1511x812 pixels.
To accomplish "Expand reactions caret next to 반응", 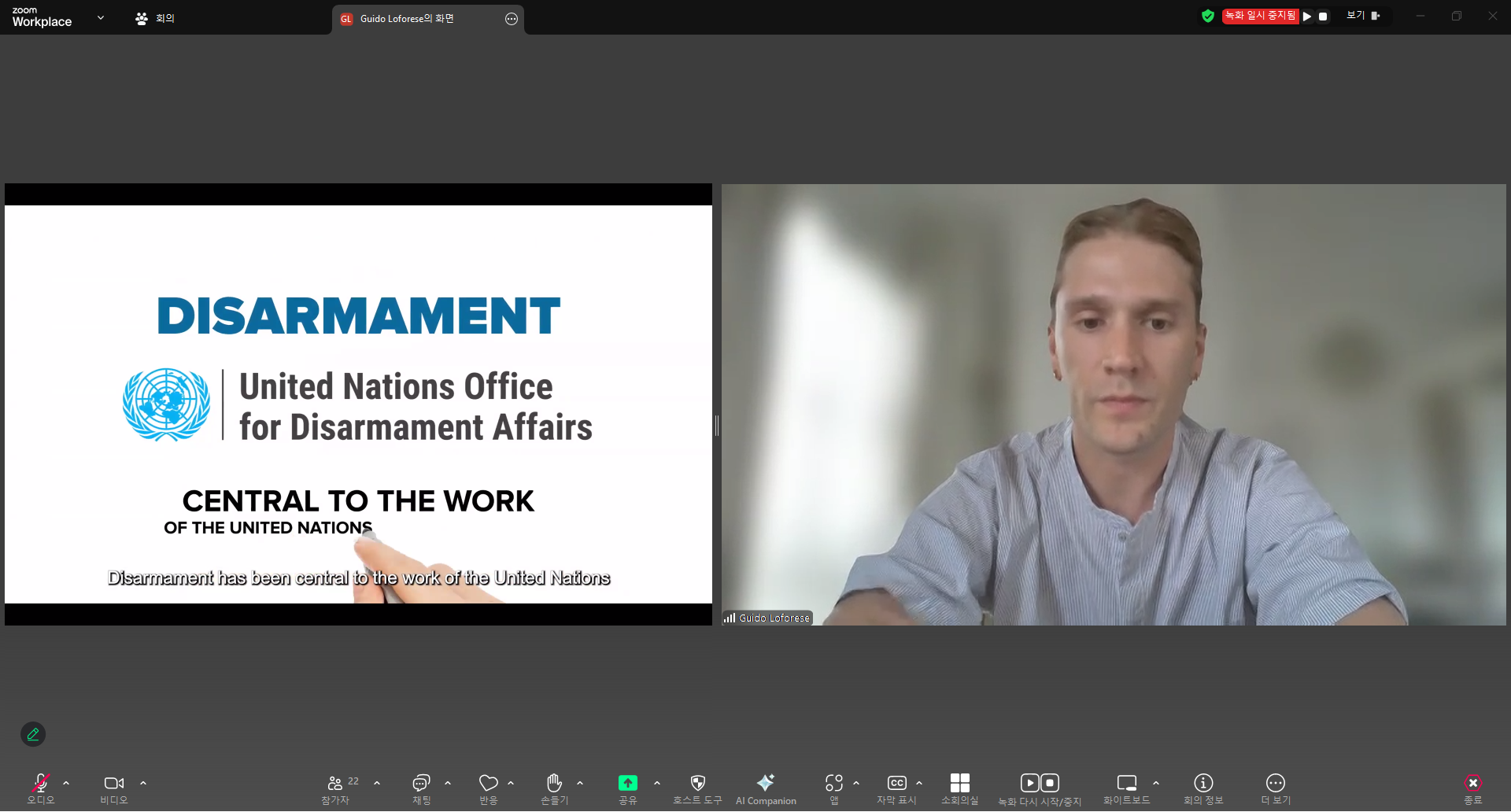I will coord(511,784).
